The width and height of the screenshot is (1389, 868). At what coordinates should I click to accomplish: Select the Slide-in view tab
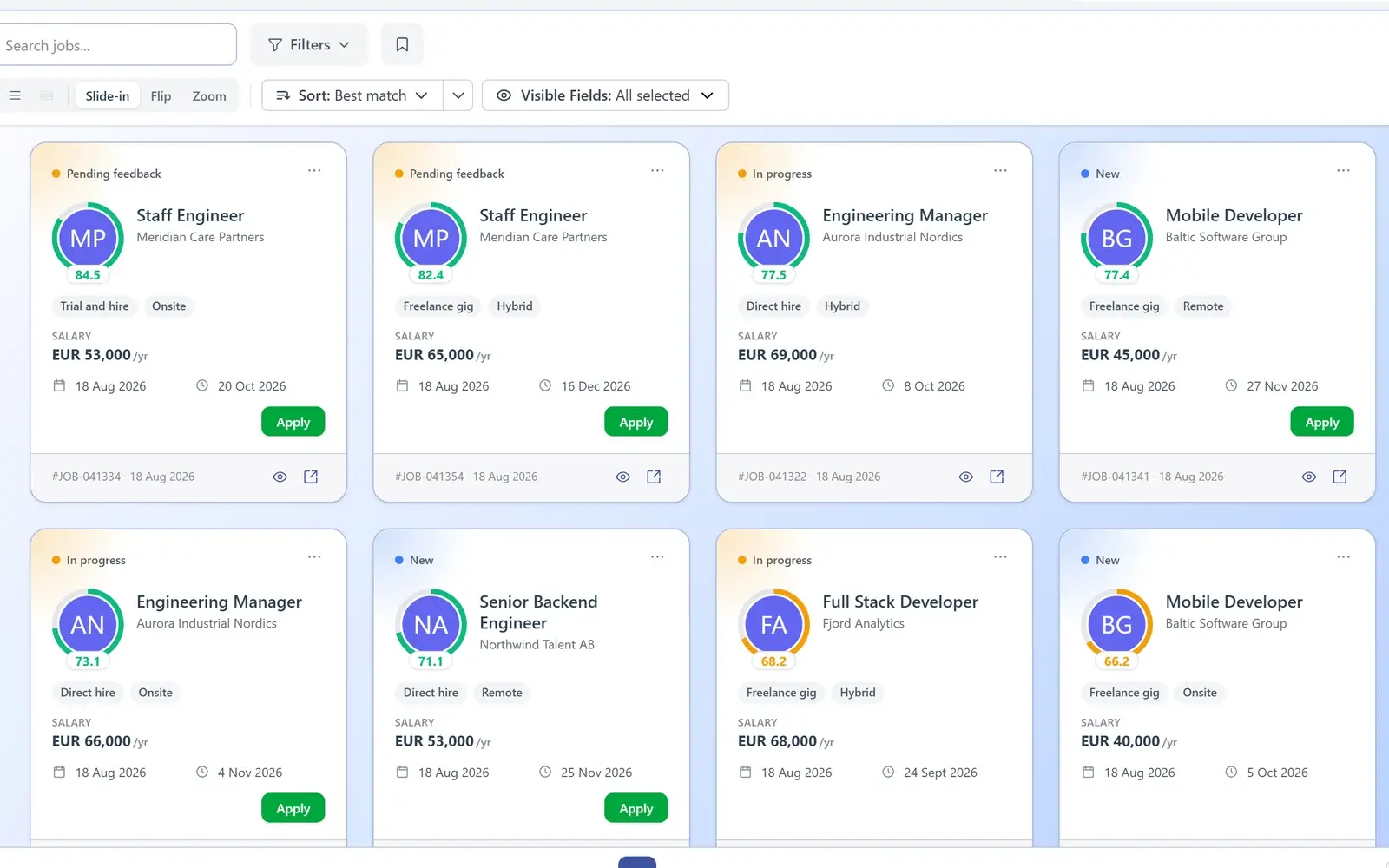[108, 95]
